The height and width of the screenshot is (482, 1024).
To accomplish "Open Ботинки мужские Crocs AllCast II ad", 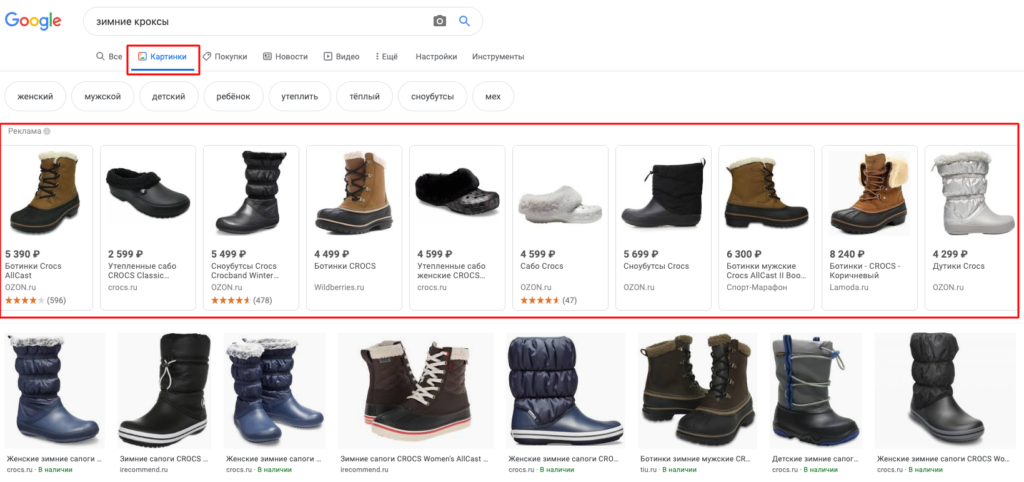I will 766,227.
